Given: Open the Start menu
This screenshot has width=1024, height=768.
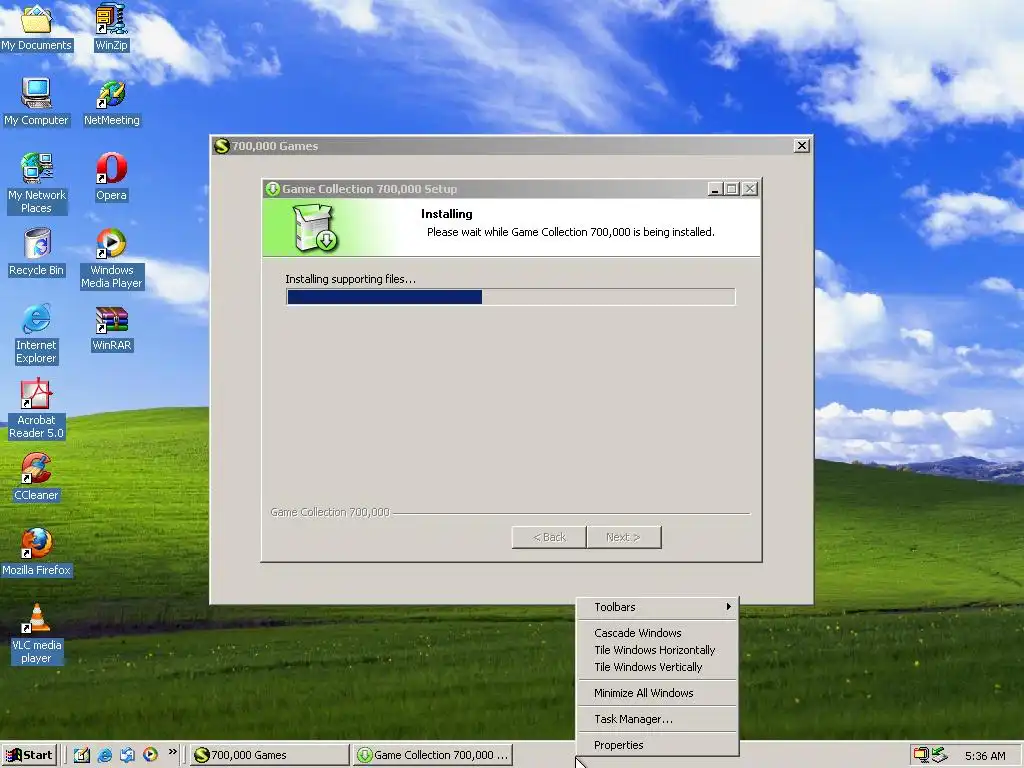Looking at the screenshot, I should tap(30, 755).
